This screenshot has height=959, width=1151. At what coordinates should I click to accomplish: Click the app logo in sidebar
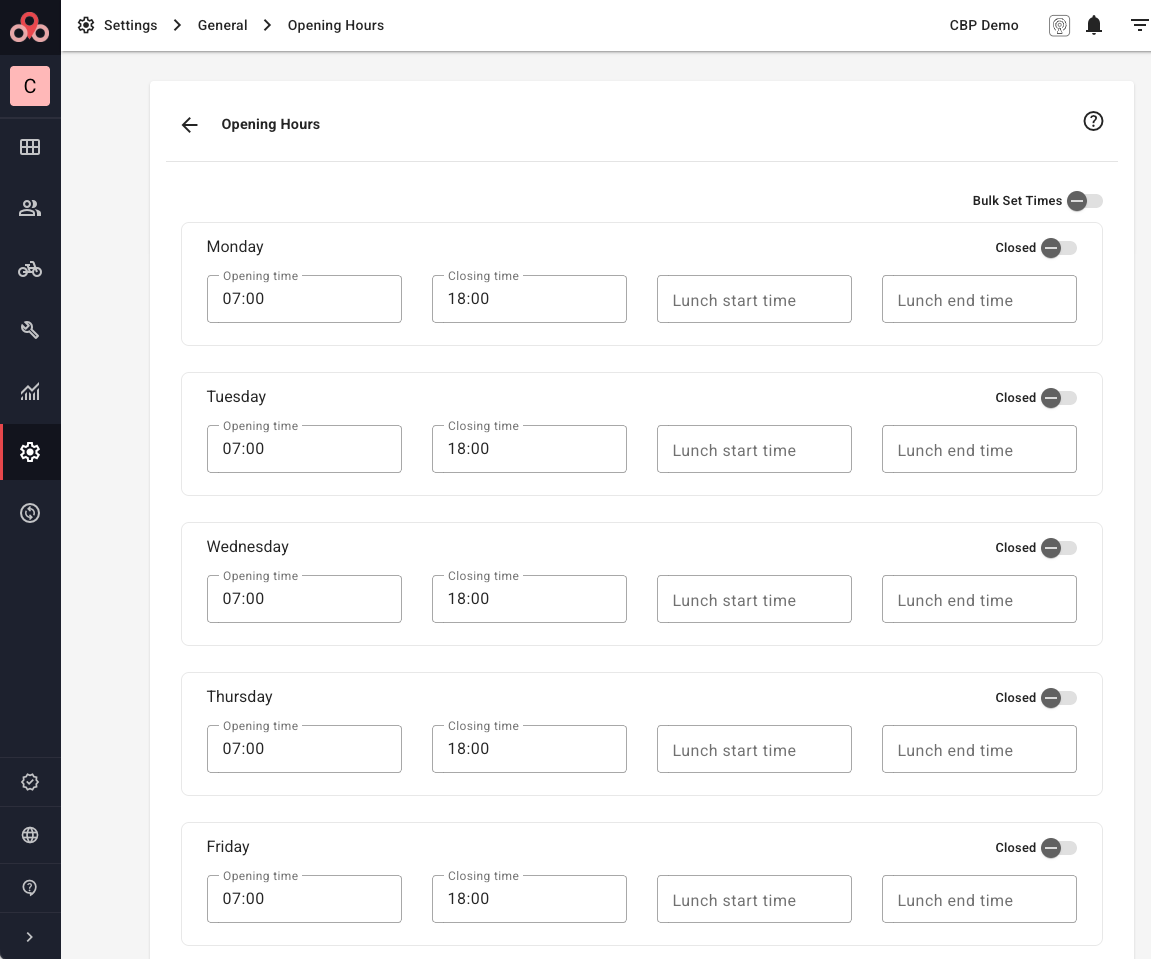coord(29,27)
